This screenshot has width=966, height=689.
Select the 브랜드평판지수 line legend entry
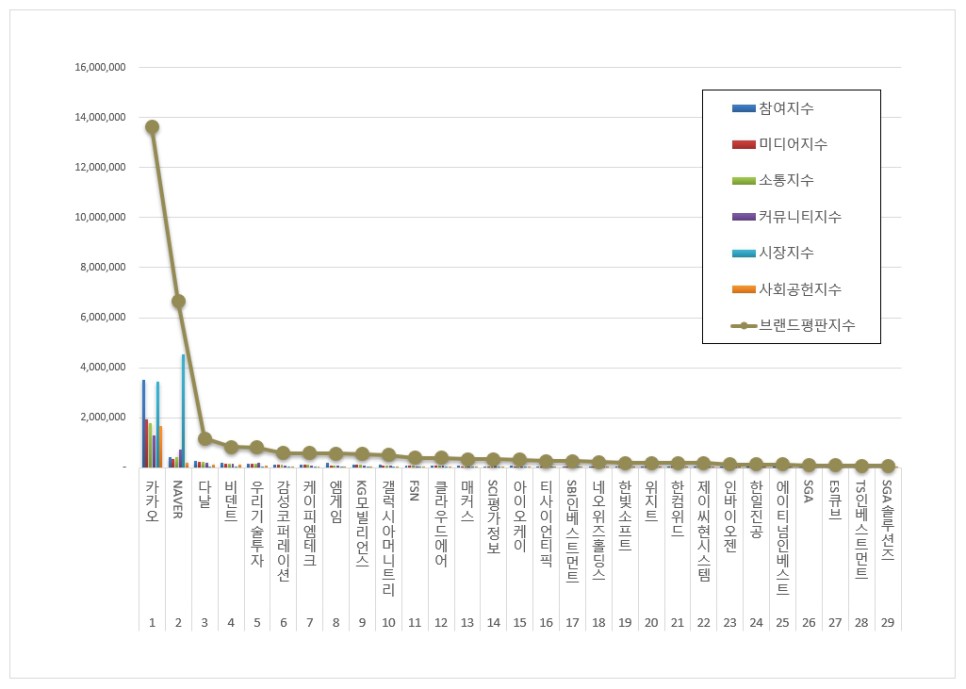coord(793,325)
